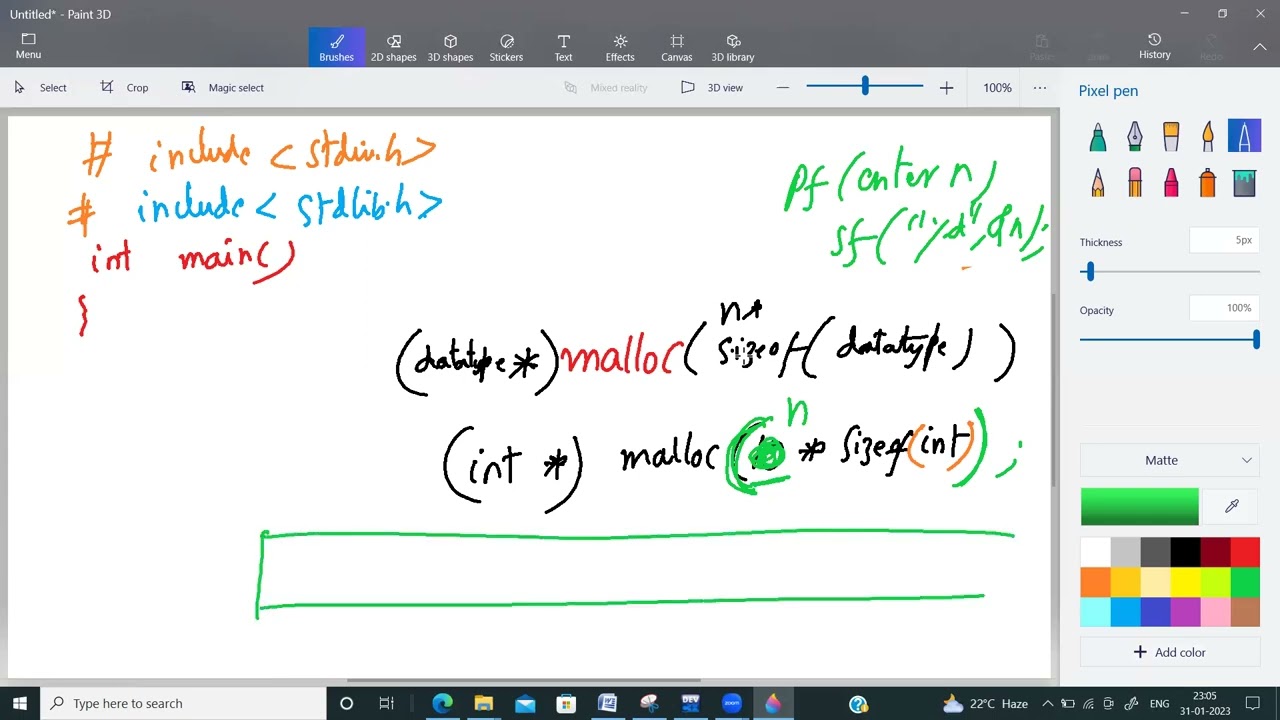
Task: Select the Fill bucket tool
Action: 1244,182
